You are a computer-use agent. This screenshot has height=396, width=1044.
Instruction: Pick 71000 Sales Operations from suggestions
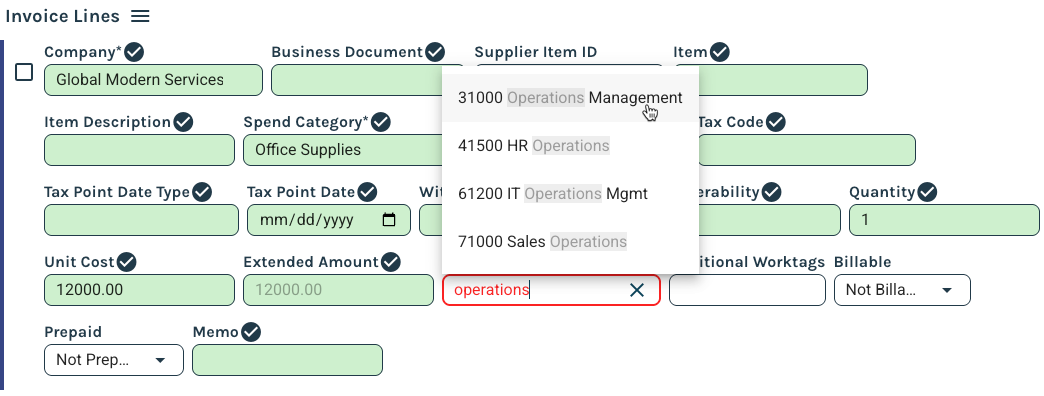click(571, 242)
